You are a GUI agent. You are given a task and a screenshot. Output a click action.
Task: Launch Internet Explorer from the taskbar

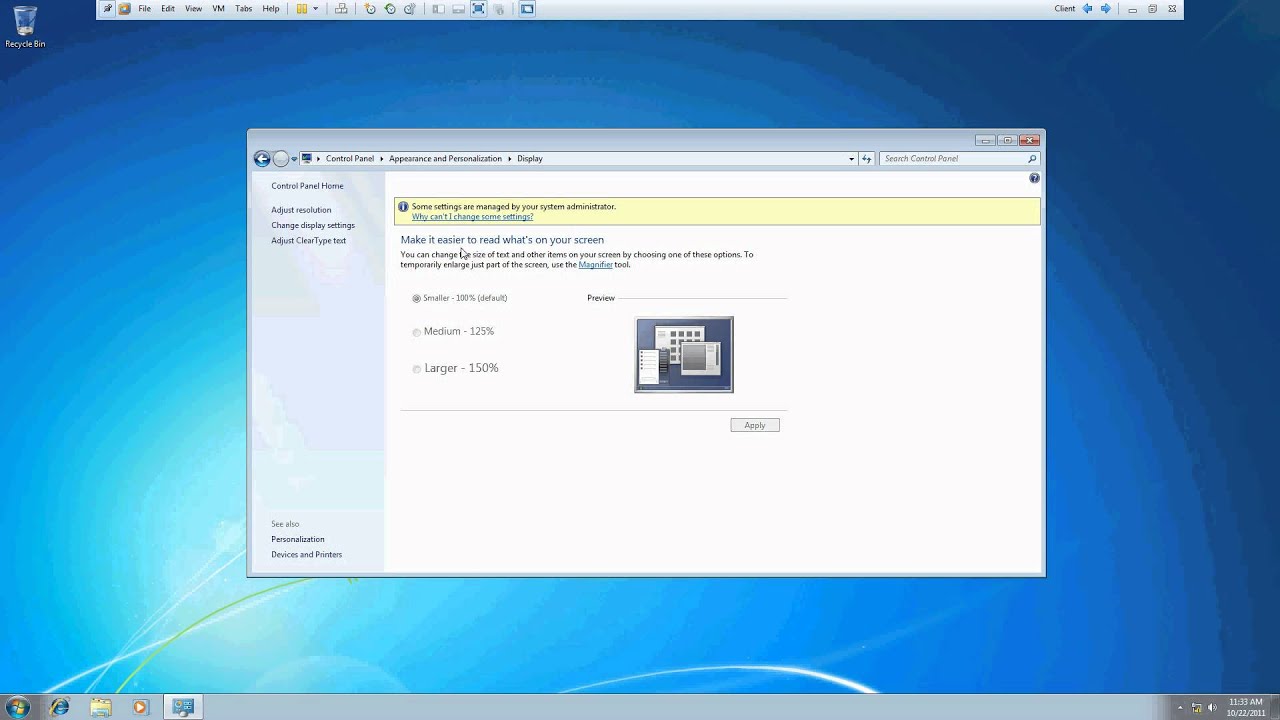pos(60,707)
